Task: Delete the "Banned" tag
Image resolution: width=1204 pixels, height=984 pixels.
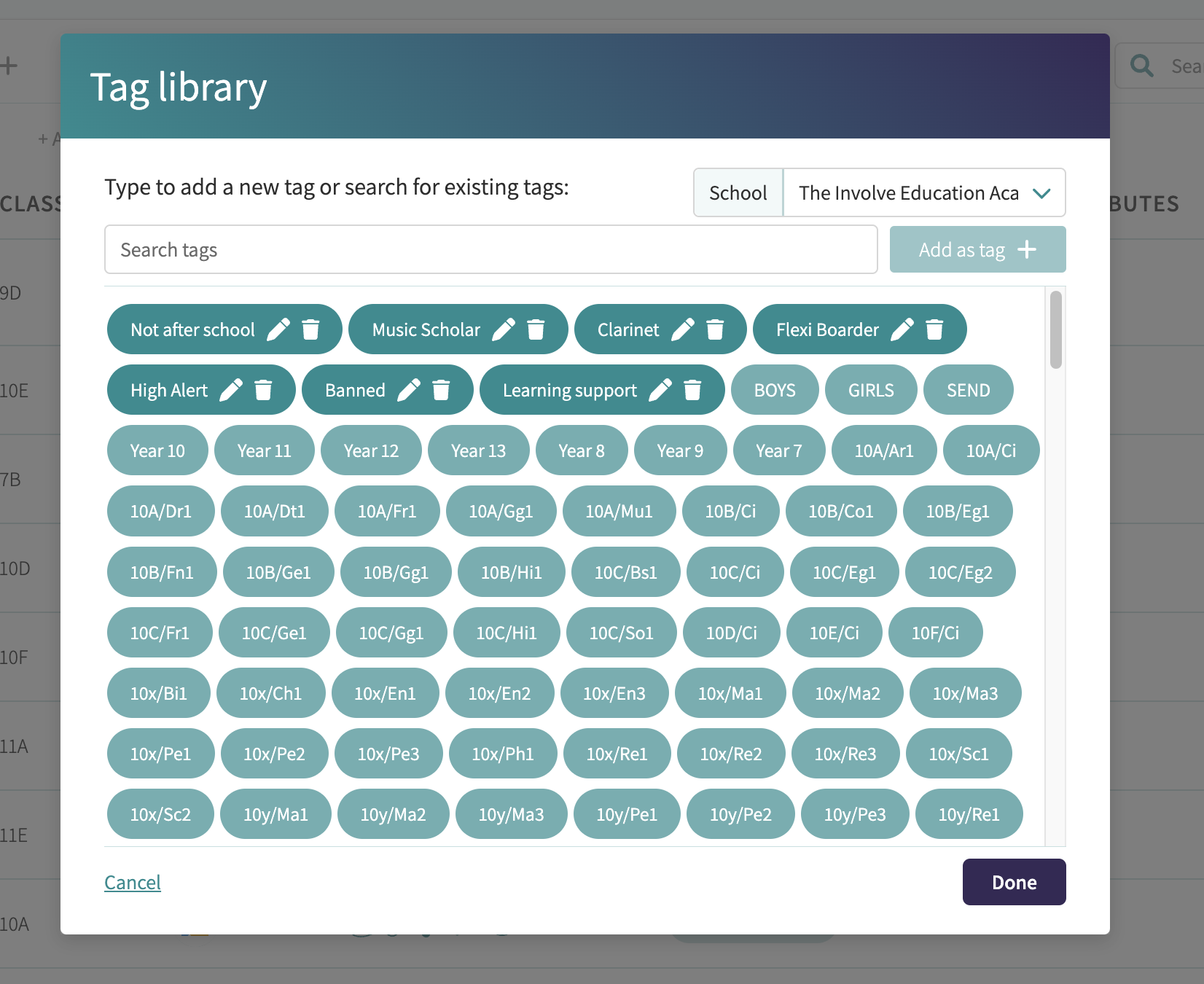Action: click(x=442, y=390)
